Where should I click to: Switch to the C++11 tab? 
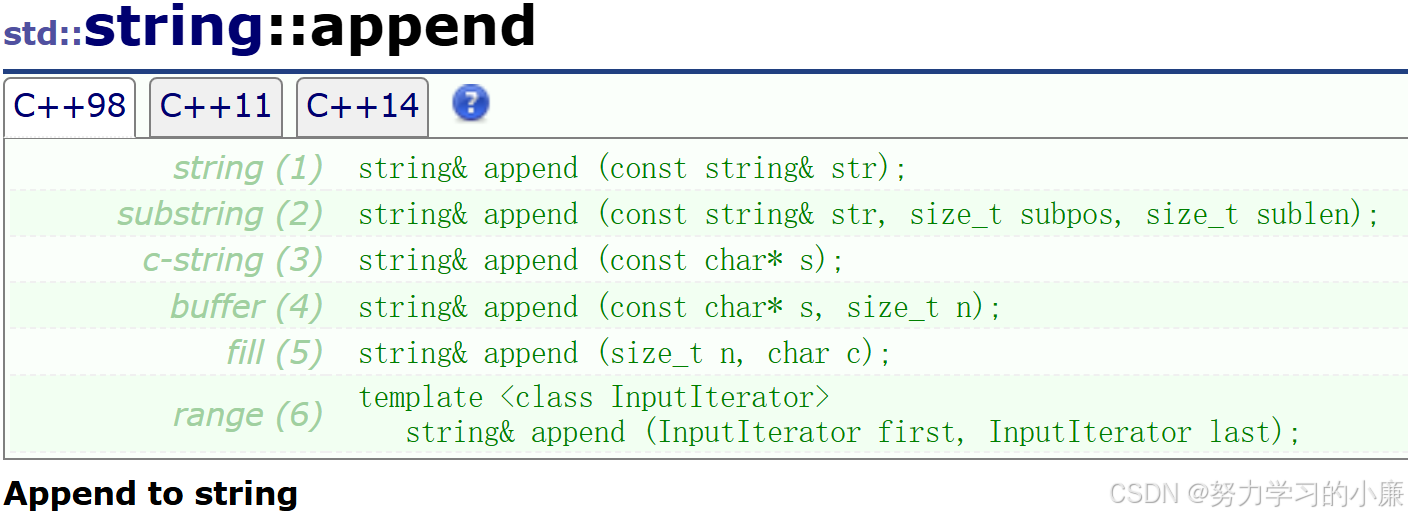216,107
